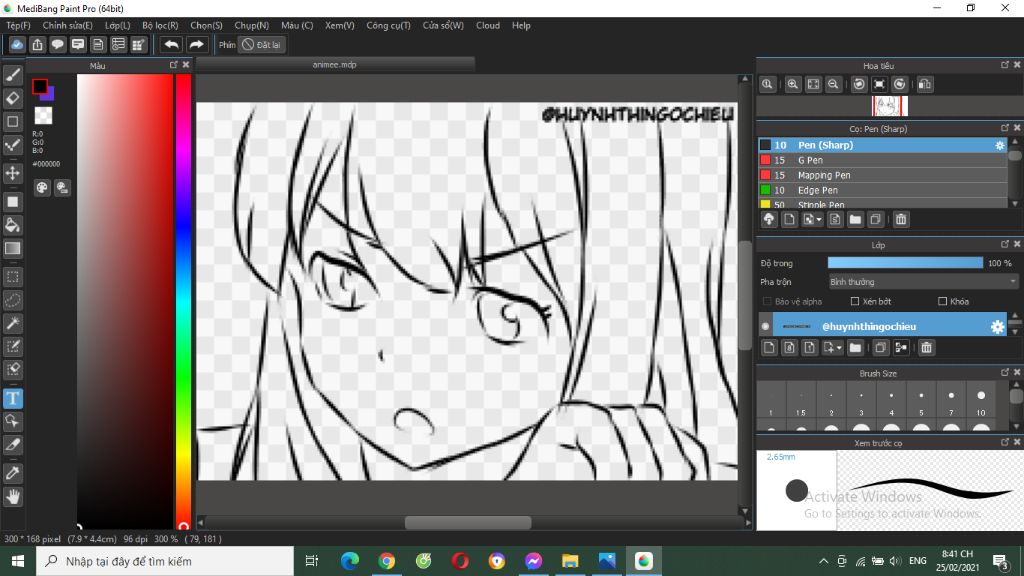
Task: Select the rectangular Select tool
Action: 12,277
